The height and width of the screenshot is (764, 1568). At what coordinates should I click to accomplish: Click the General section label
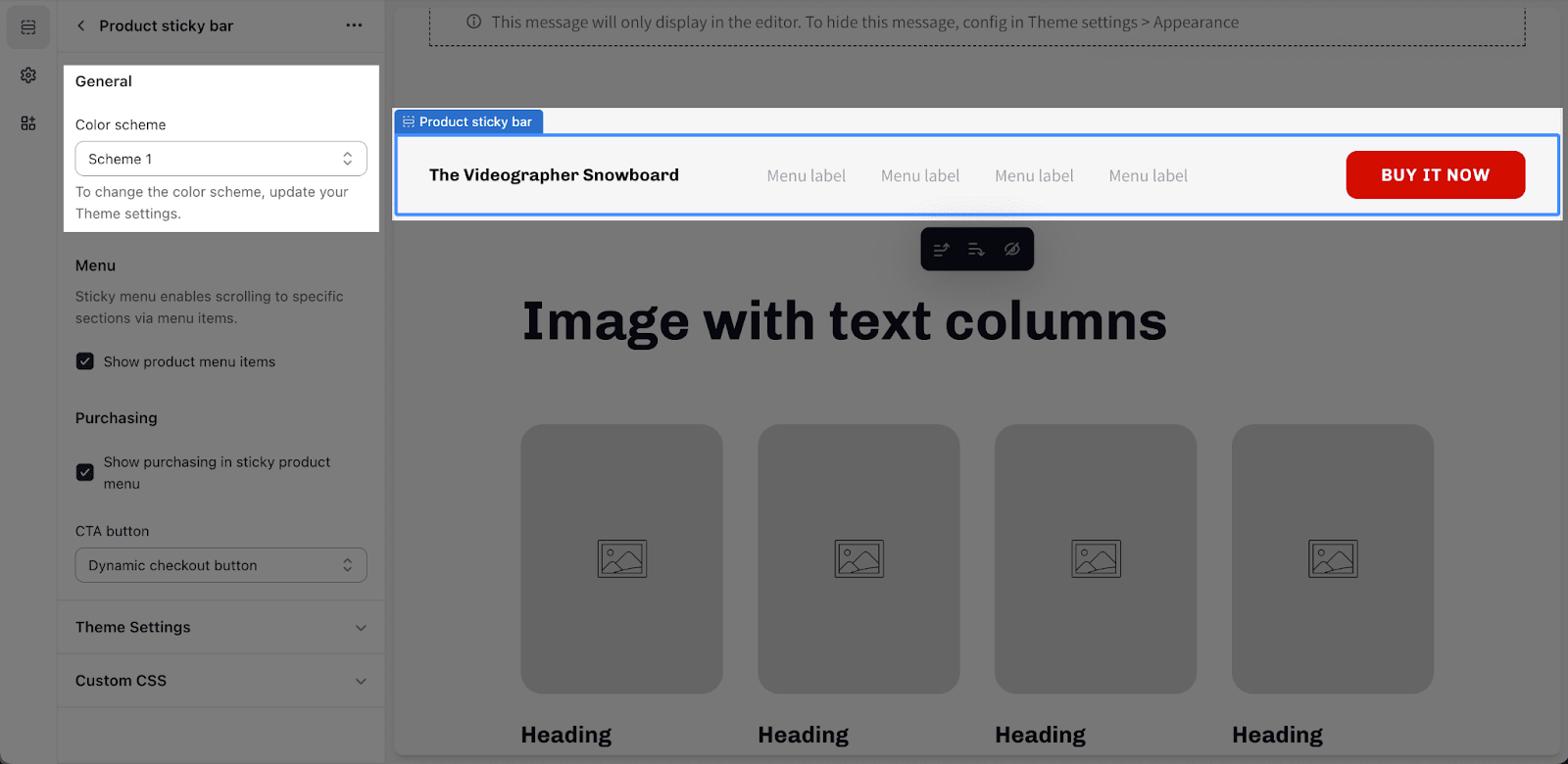click(x=104, y=81)
